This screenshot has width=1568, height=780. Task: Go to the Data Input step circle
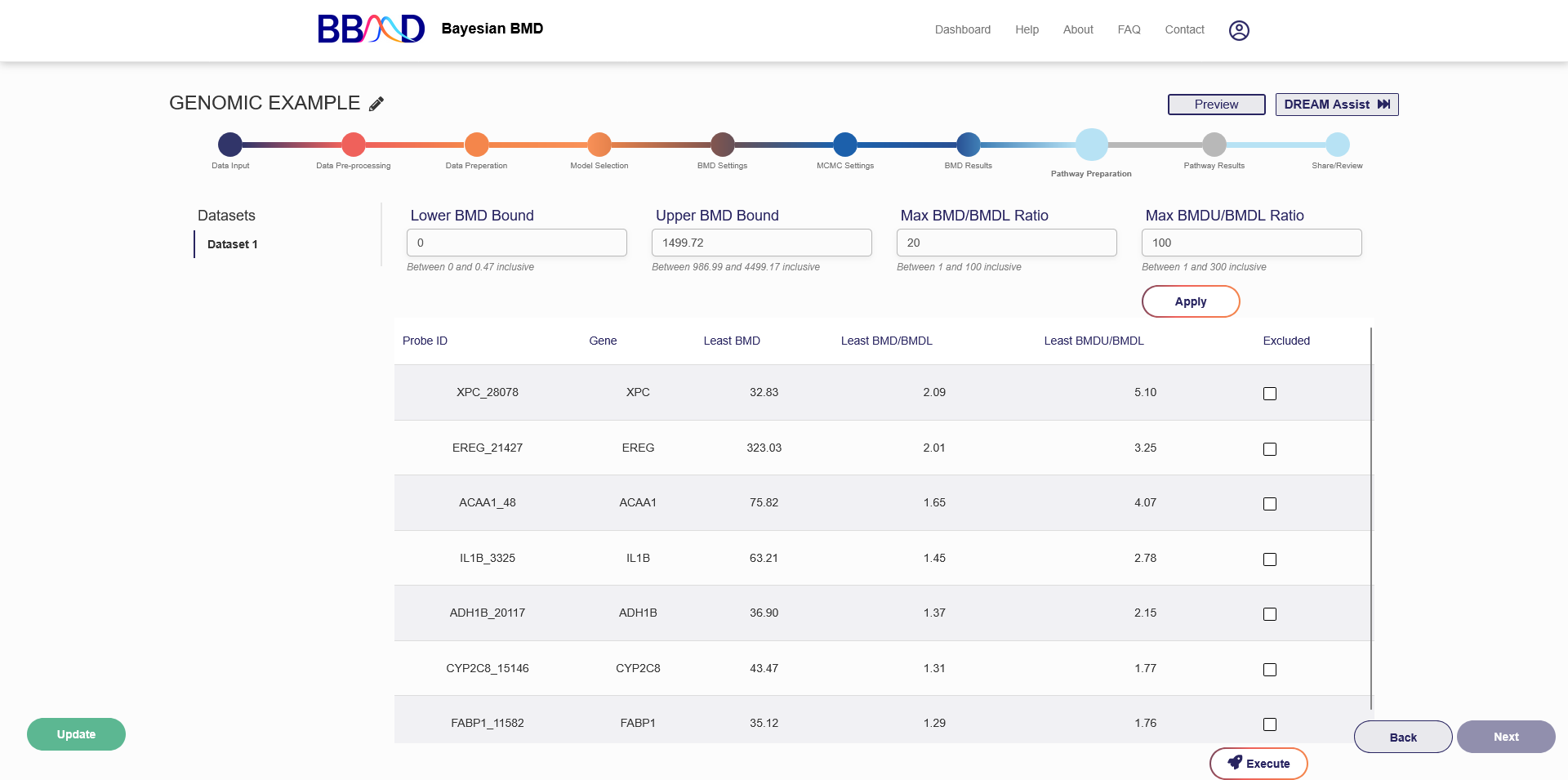coord(230,145)
